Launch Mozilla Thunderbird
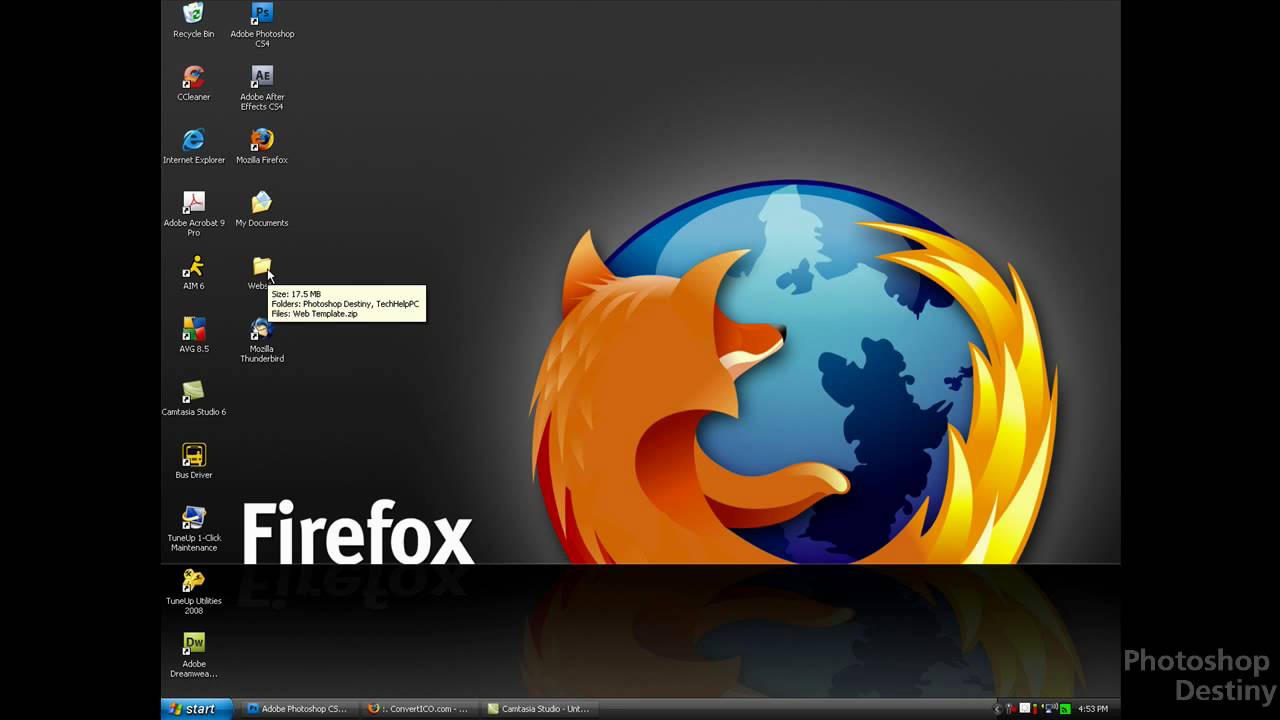Viewport: 1280px width, 720px height. click(262, 330)
